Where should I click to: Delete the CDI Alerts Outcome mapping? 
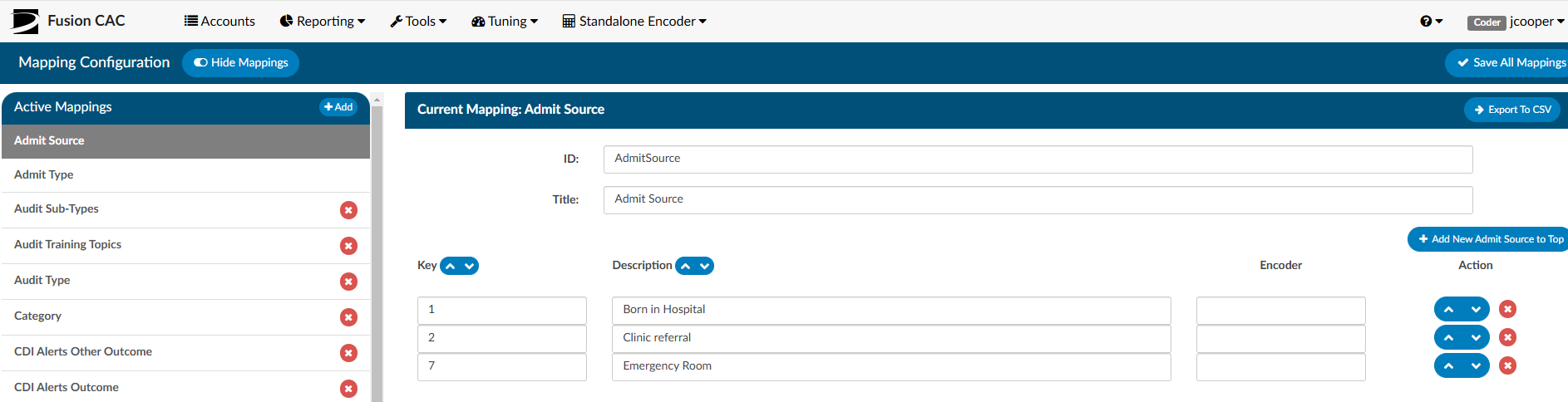pyautogui.click(x=348, y=389)
